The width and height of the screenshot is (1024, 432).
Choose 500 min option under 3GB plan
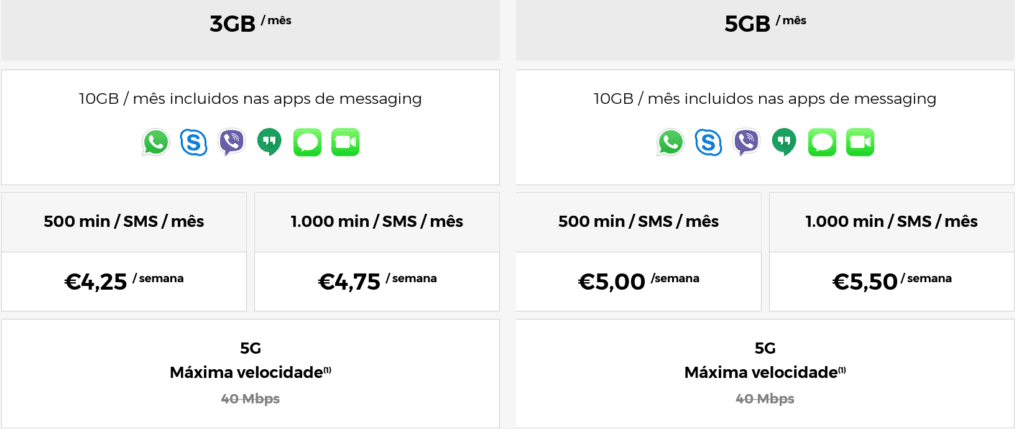coord(124,221)
